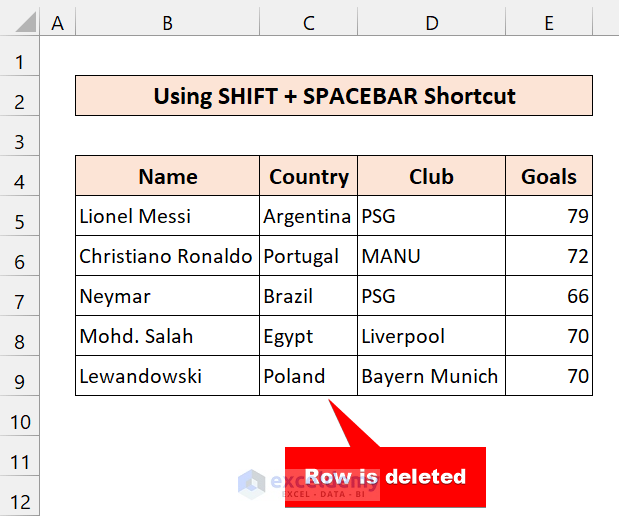This screenshot has width=619, height=516.
Task: Select column E header
Action: coord(549,23)
